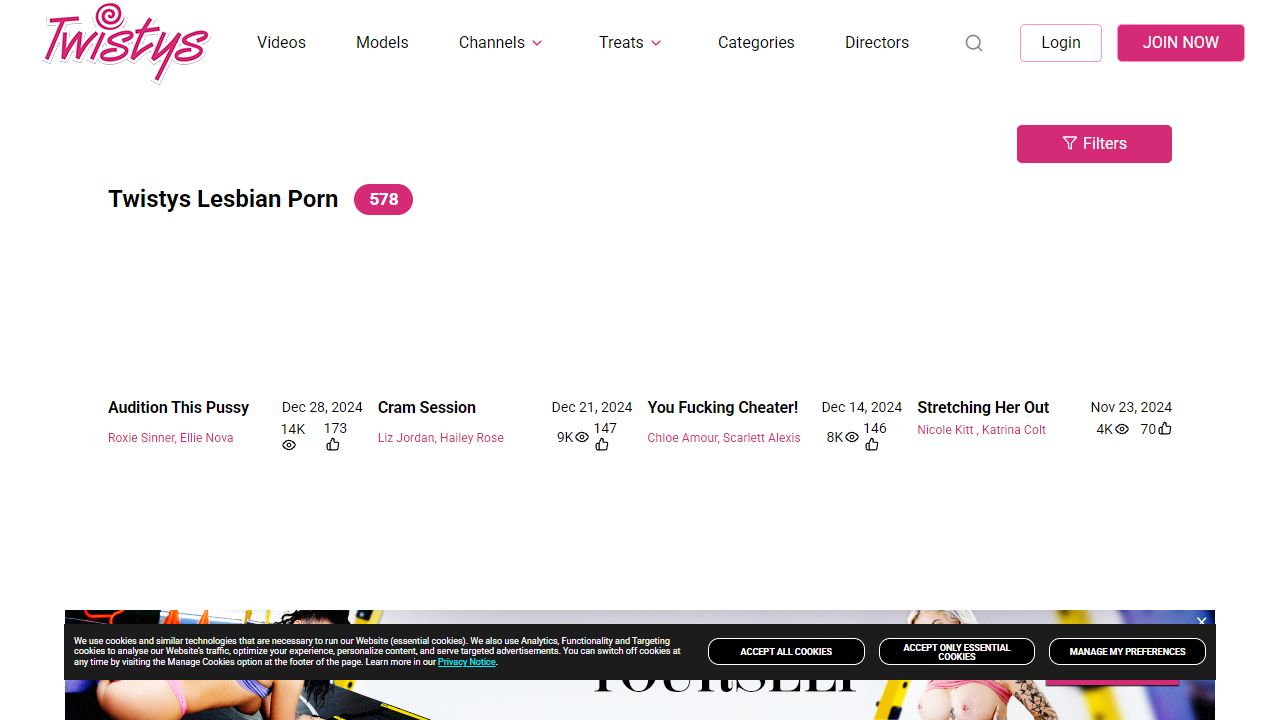Open the Privacy Notice link
This screenshot has width=1280, height=720.
coord(466,662)
